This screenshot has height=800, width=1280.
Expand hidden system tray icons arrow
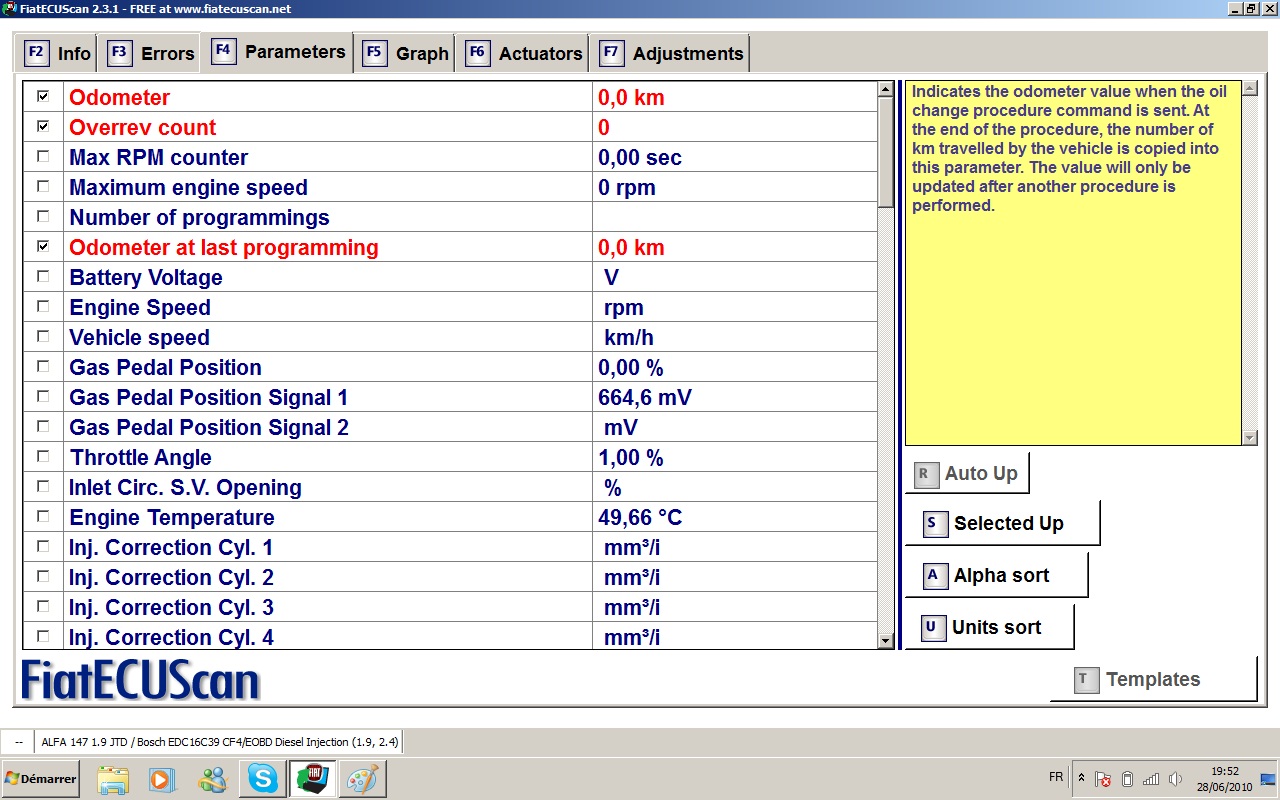1080,778
